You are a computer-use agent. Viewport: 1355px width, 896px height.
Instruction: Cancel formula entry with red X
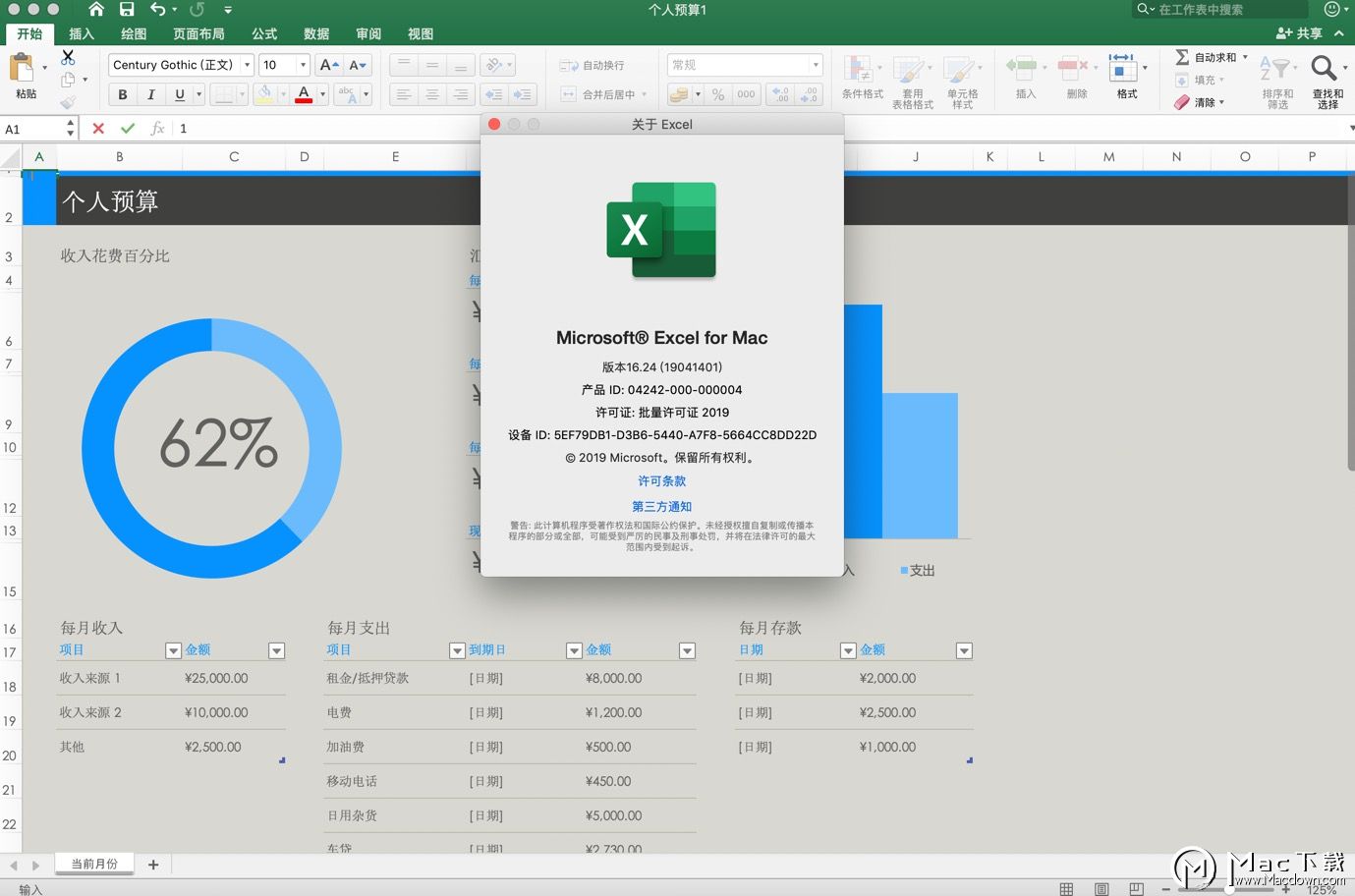pyautogui.click(x=98, y=129)
